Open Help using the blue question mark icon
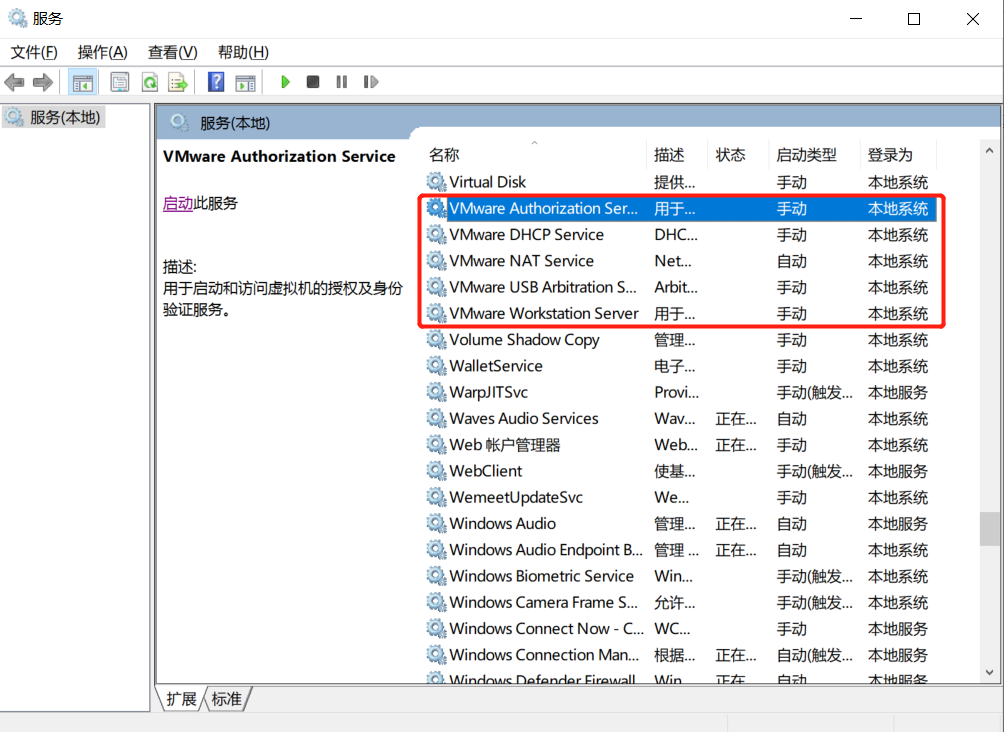This screenshot has width=1004, height=732. click(215, 82)
